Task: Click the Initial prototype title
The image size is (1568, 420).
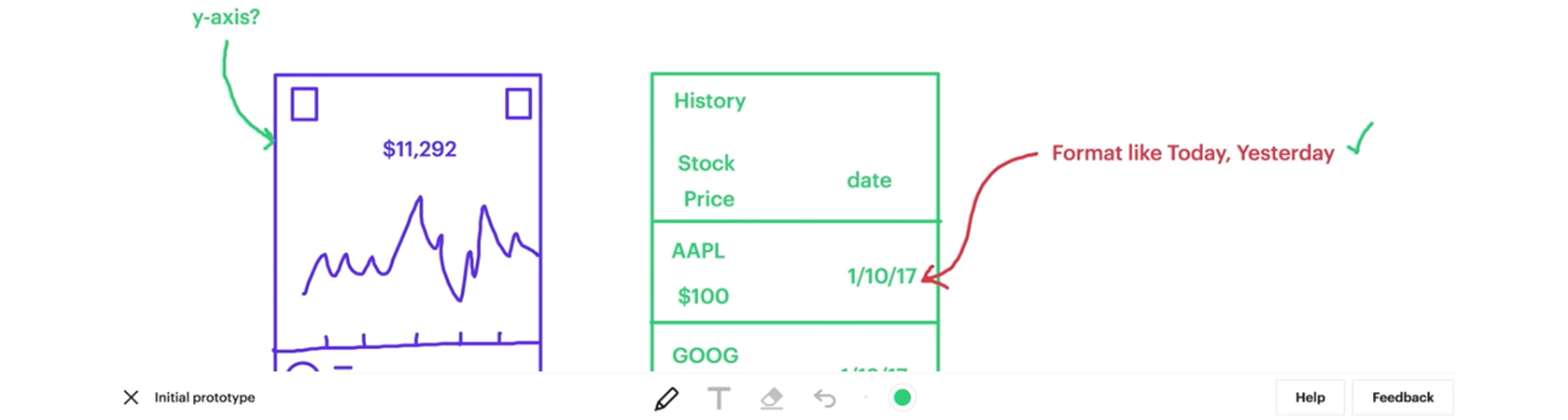Action: (204, 398)
